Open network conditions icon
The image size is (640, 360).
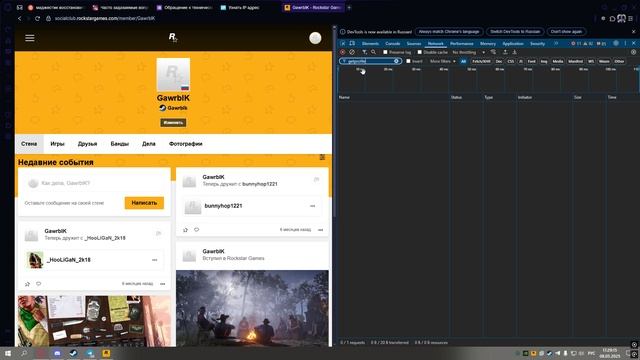(x=493, y=52)
